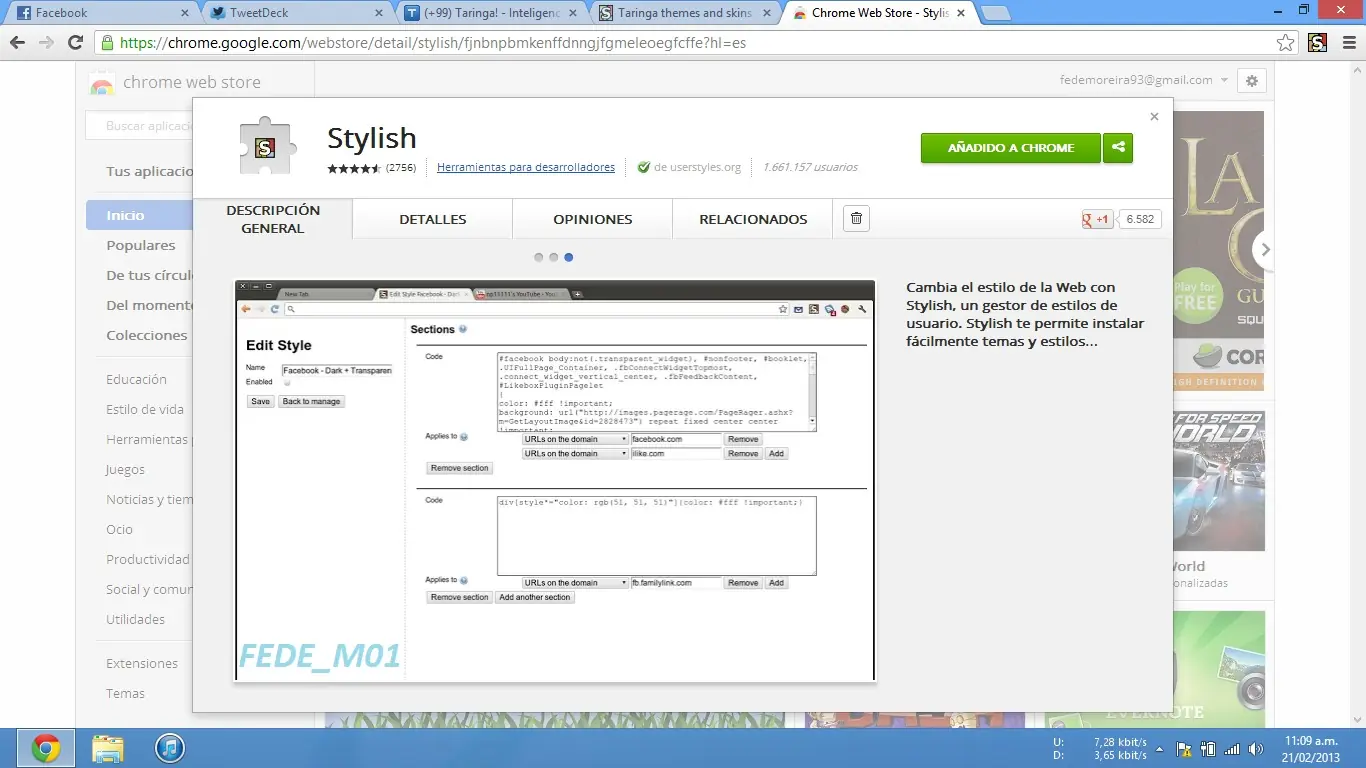Reload the current page

pos(75,43)
